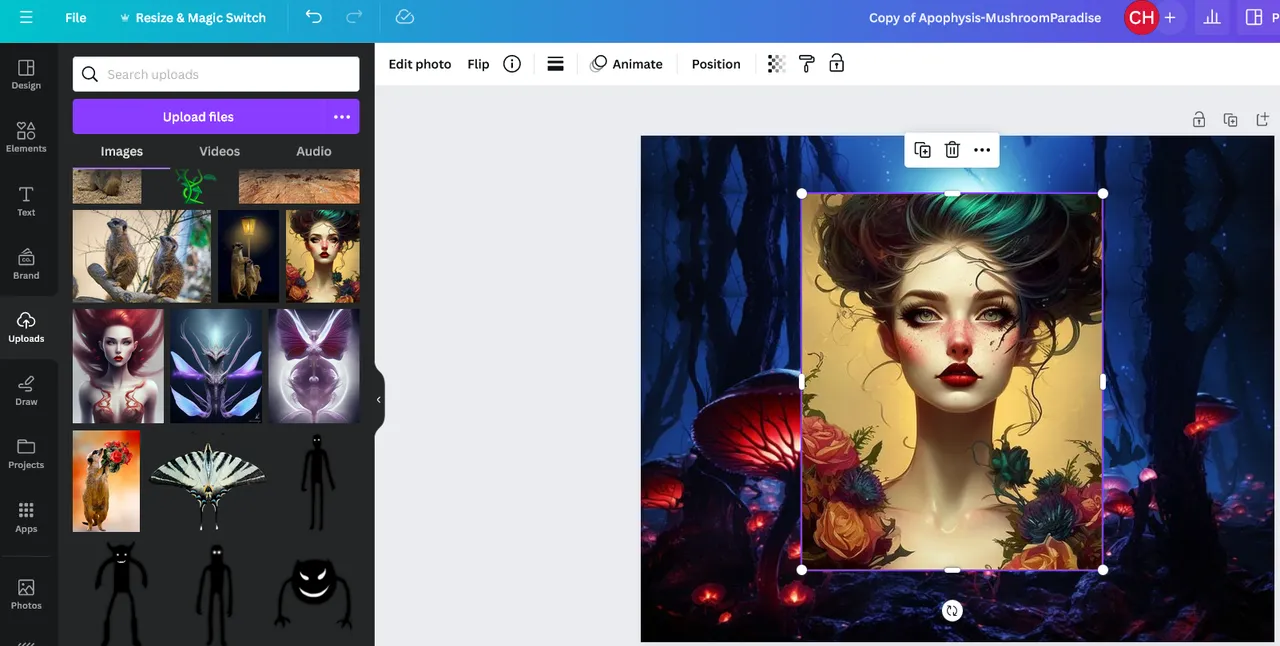Viewport: 1280px width, 646px height.
Task: Select the Uploads sidebar tab
Action: [26, 327]
